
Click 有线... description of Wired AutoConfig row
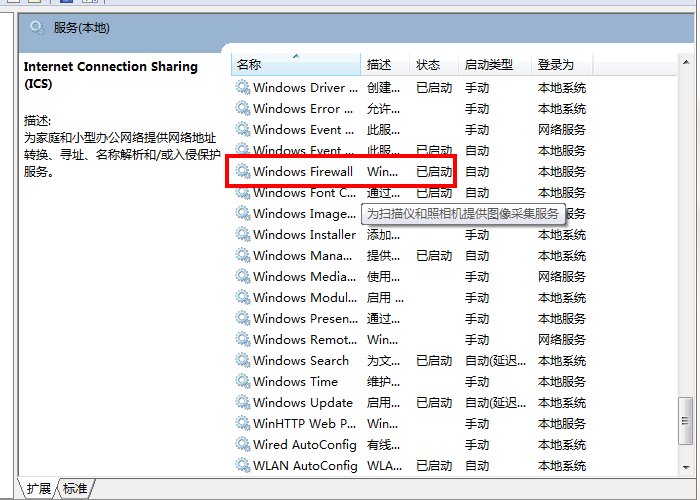coord(383,444)
